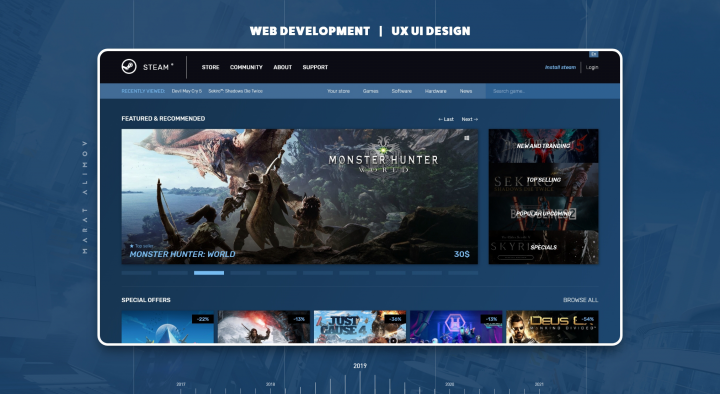The image size is (720, 394).
Task: Open the STORE menu
Action: click(210, 67)
